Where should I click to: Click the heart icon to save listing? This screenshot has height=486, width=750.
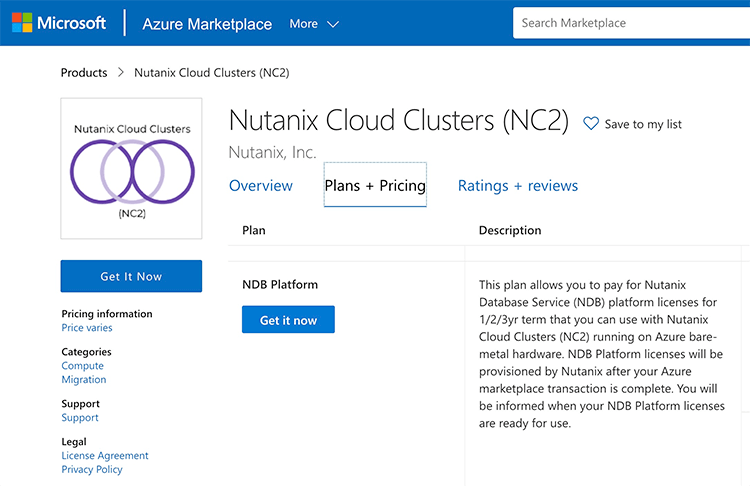(x=591, y=124)
